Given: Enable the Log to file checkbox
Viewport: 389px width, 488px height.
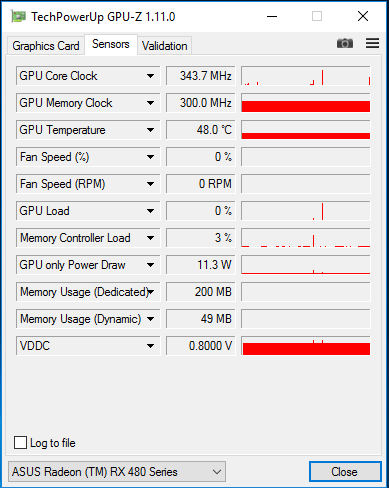Looking at the screenshot, I should [x=20, y=443].
